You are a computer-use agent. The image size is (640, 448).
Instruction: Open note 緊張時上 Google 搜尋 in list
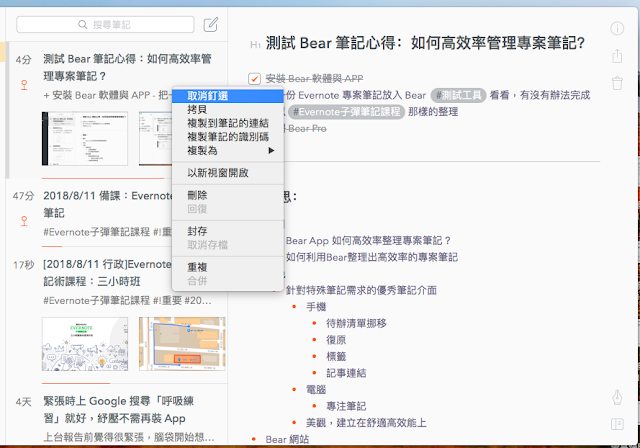click(x=117, y=416)
